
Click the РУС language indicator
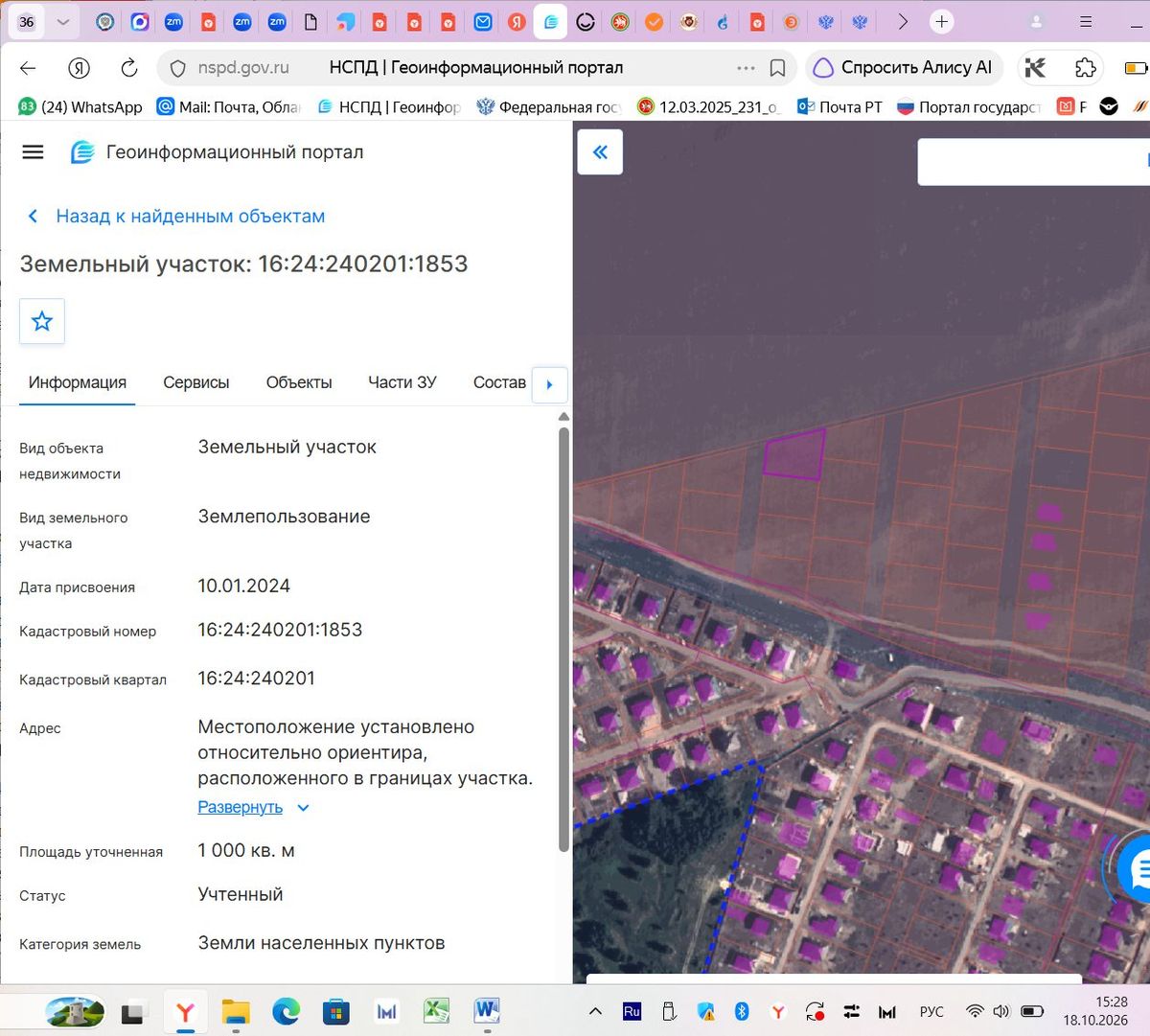(x=931, y=1011)
